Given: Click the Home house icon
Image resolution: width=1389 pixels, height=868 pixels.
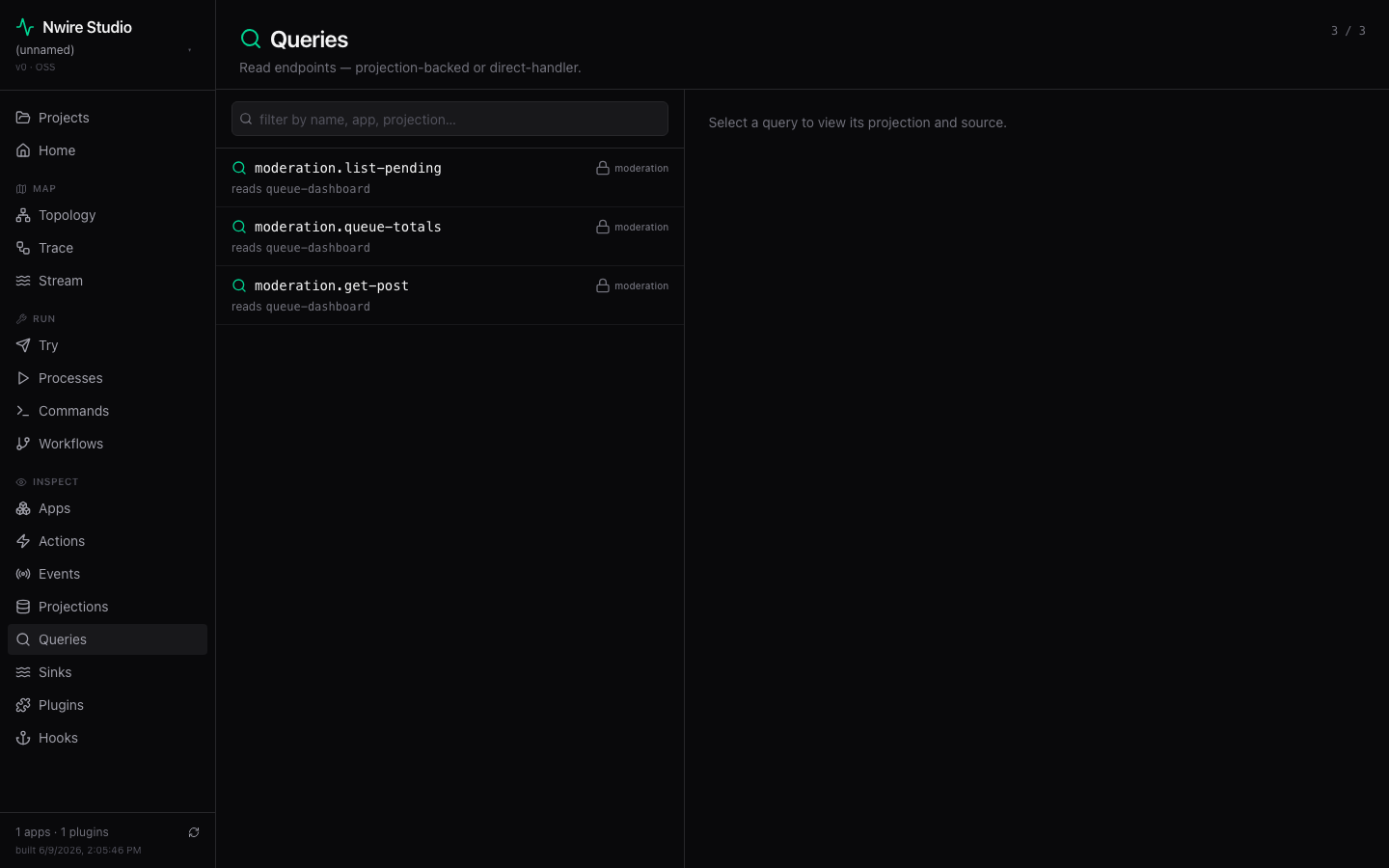Looking at the screenshot, I should point(23,150).
